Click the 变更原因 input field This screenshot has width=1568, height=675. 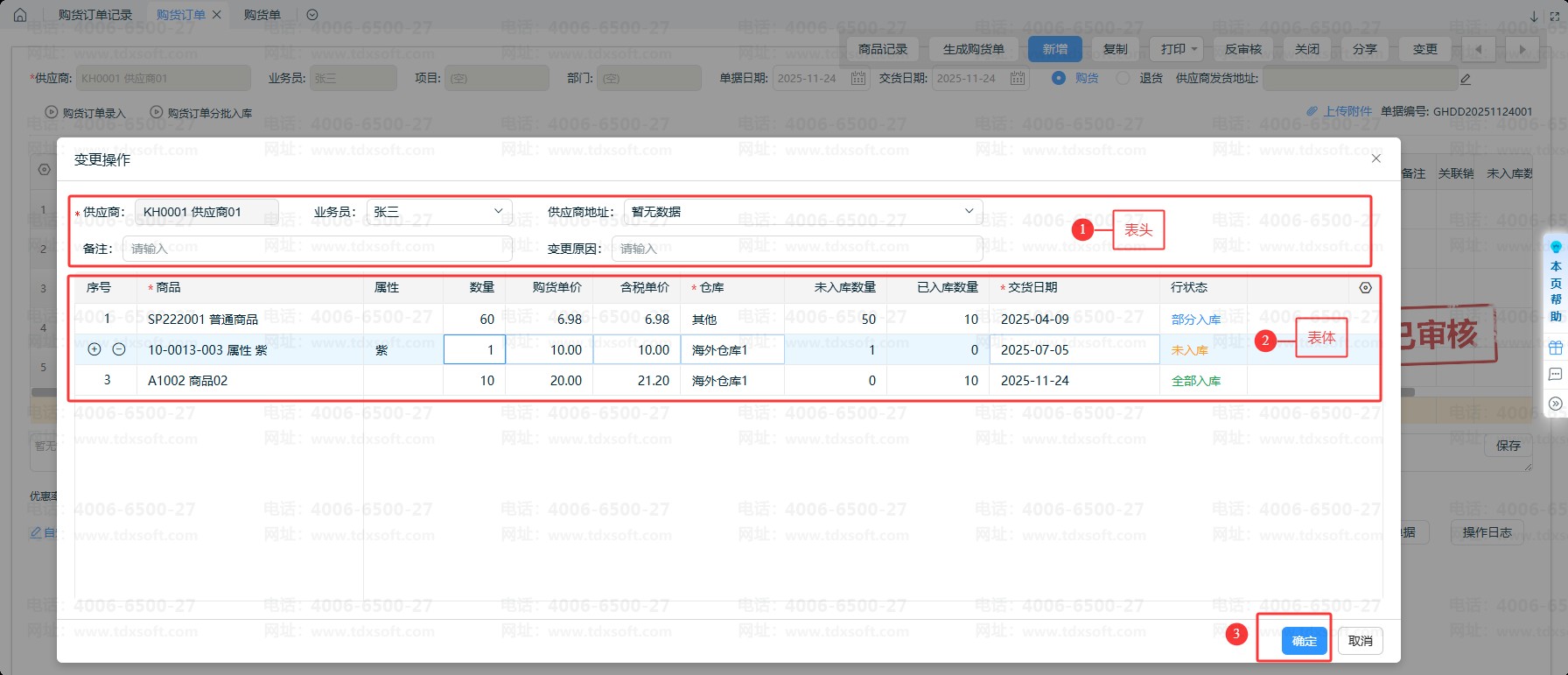point(796,249)
